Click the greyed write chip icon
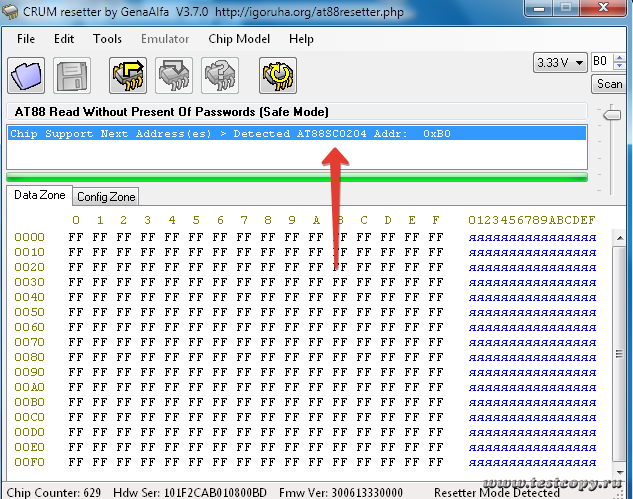Viewport: 633px width, 499px height. coord(174,76)
